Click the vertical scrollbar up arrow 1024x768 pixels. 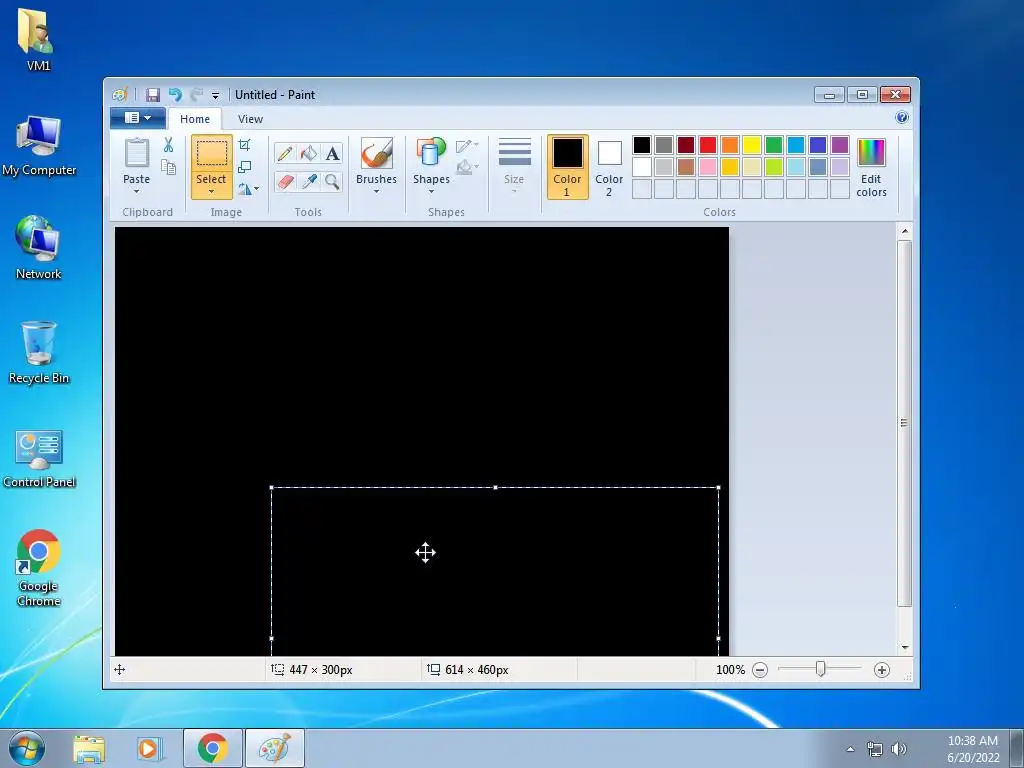pyautogui.click(x=904, y=231)
